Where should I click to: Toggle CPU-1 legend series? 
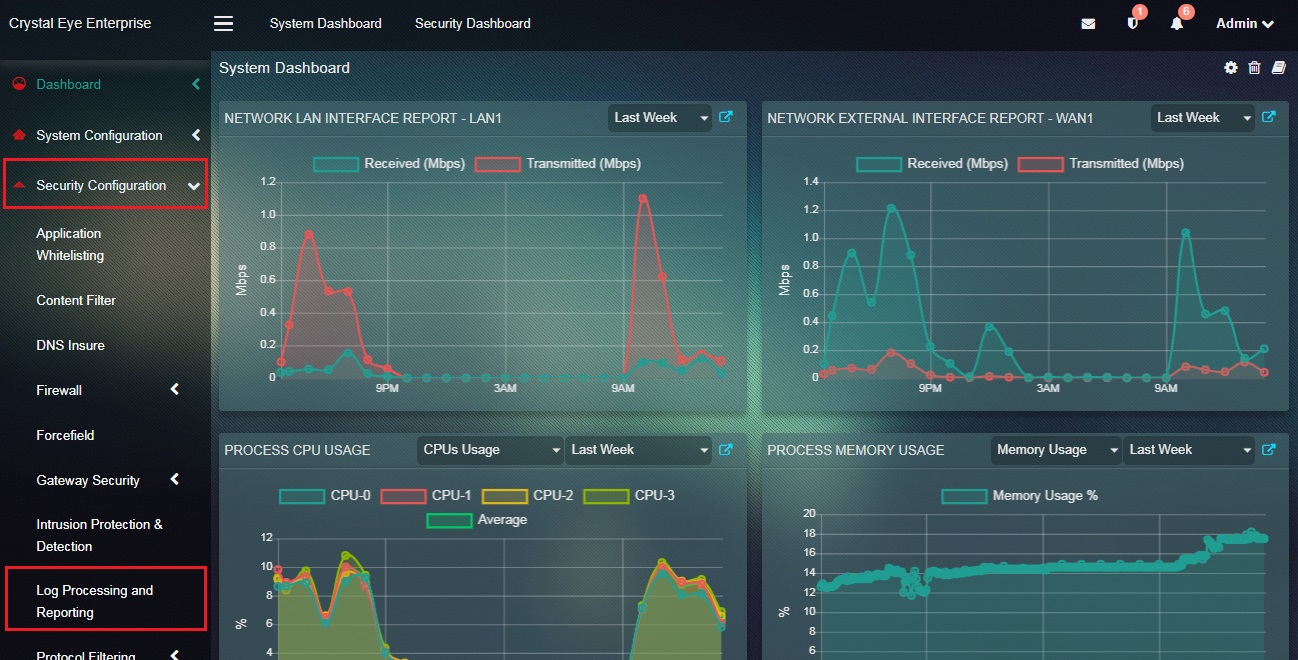426,496
